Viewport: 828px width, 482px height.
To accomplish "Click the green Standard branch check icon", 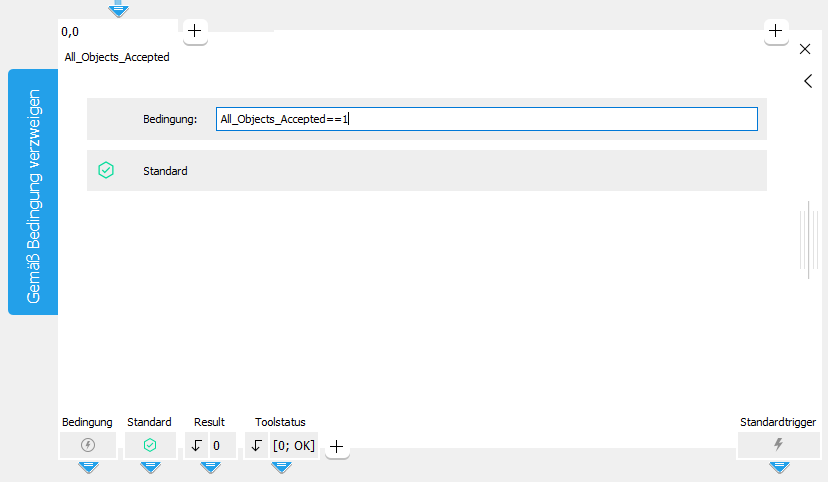I will [106, 171].
